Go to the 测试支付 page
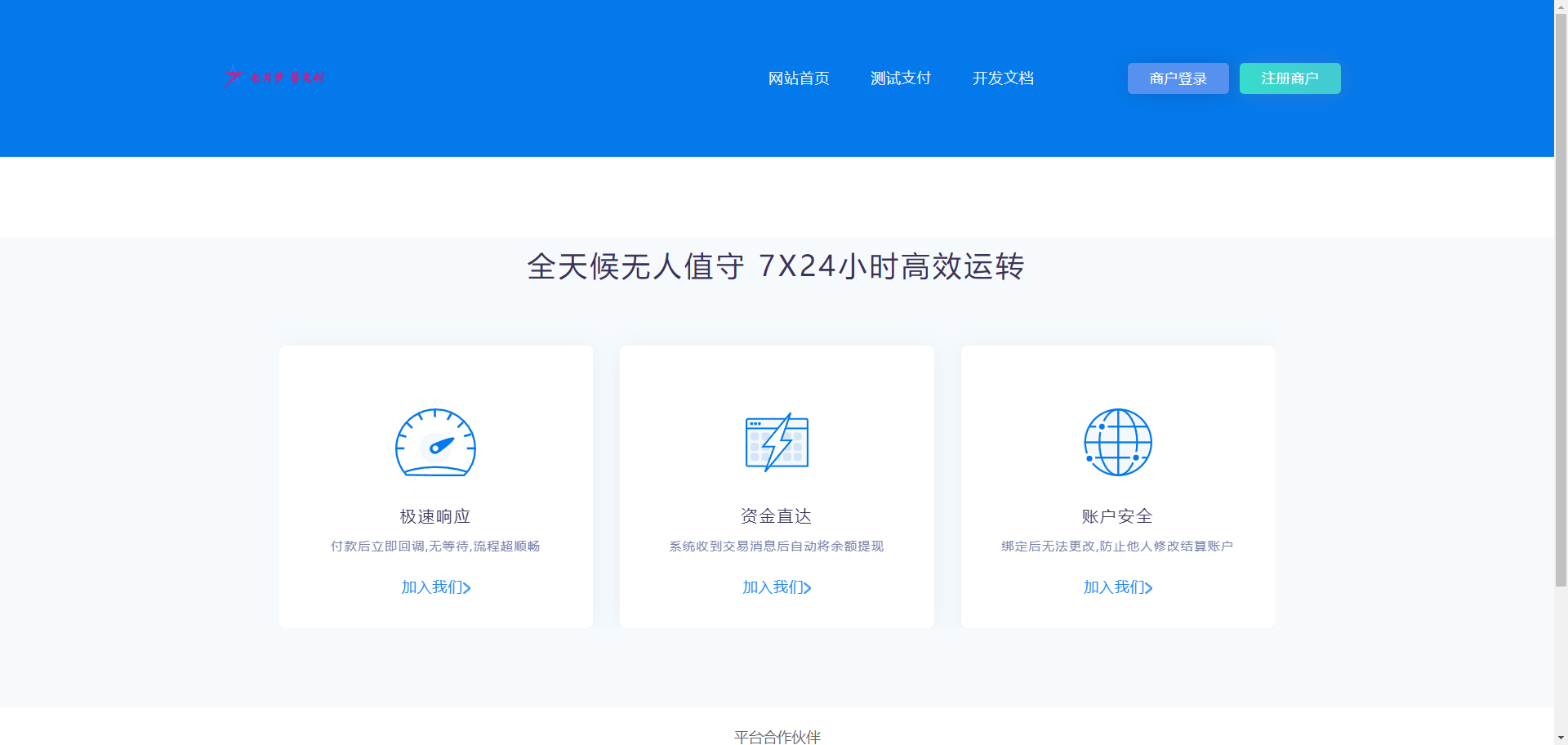Image resolution: width=1568 pixels, height=745 pixels. click(x=901, y=78)
